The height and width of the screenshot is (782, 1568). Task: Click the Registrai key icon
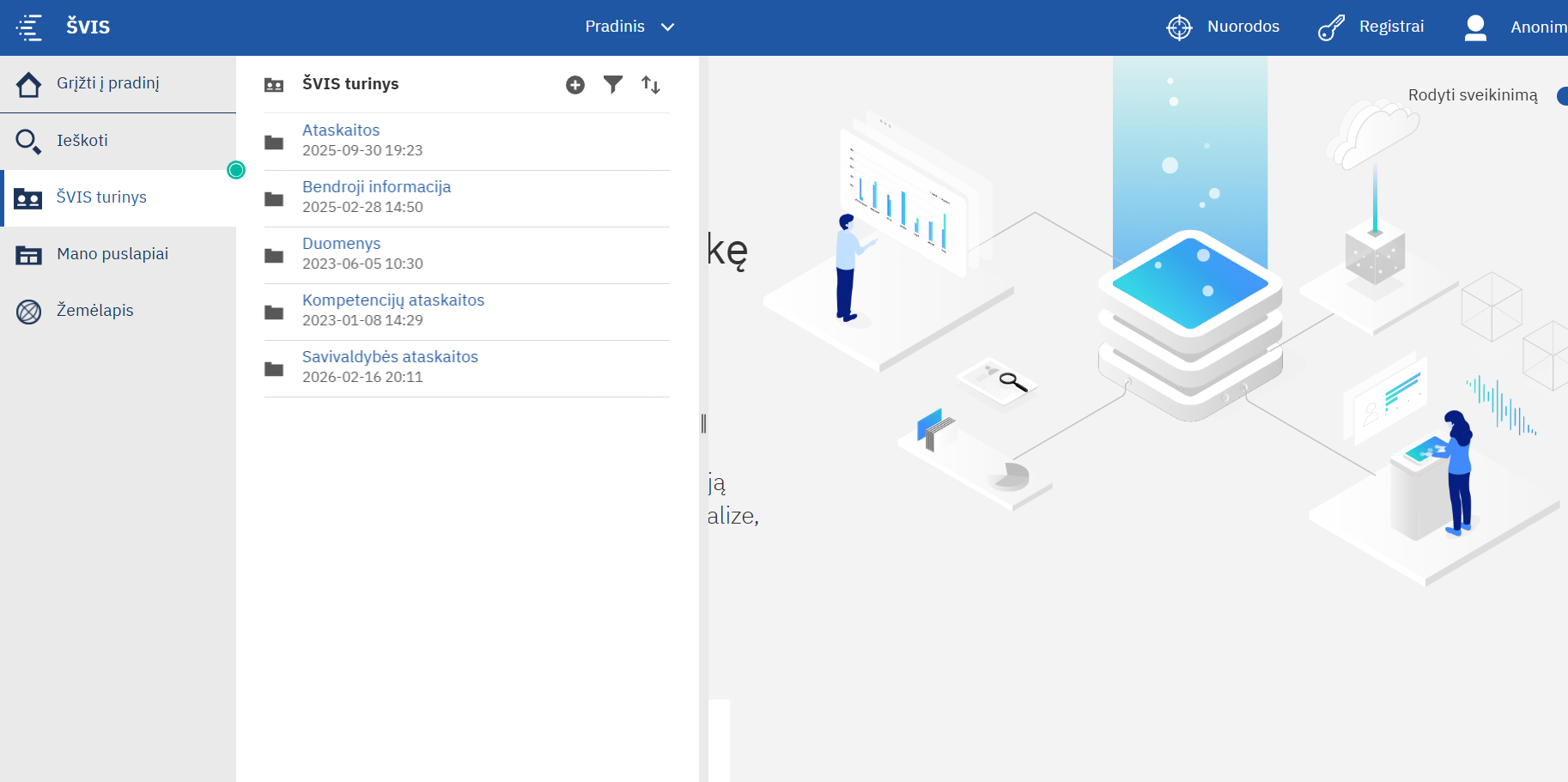1331,27
